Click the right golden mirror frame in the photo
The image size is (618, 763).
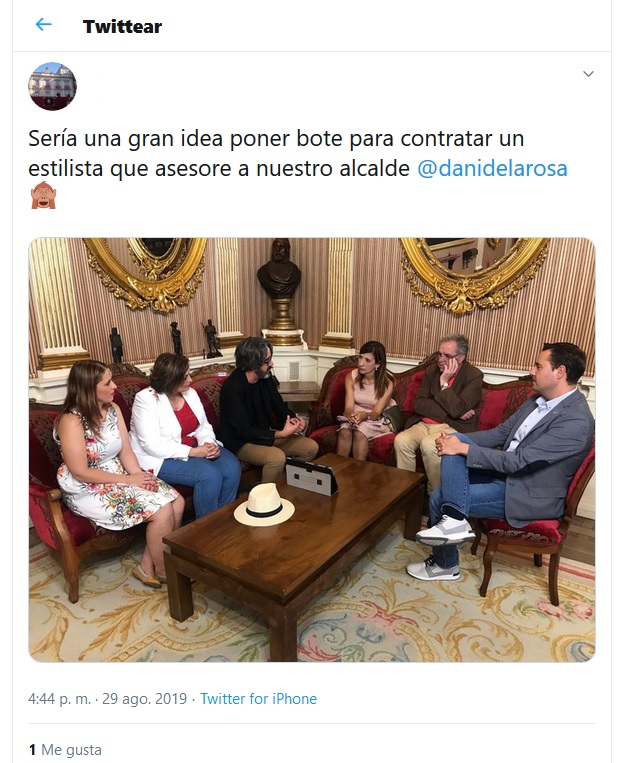tap(473, 273)
